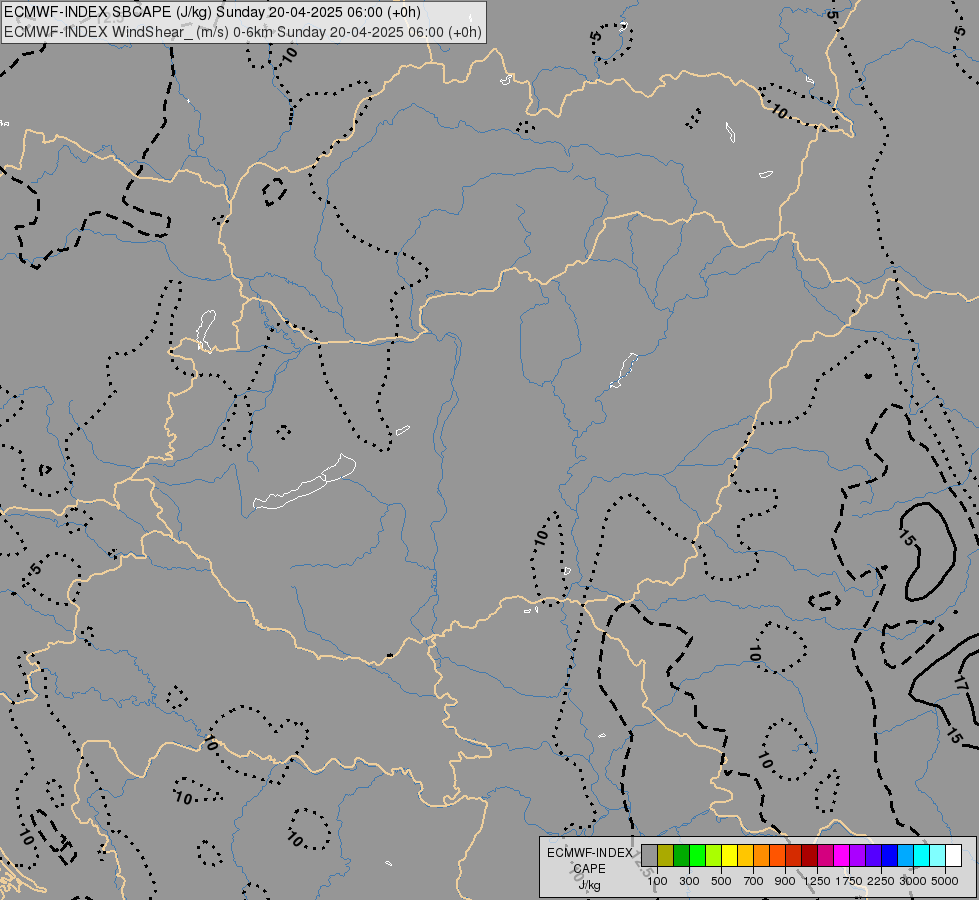
Task: Click the legend value 500
Action: pyautogui.click(x=721, y=881)
